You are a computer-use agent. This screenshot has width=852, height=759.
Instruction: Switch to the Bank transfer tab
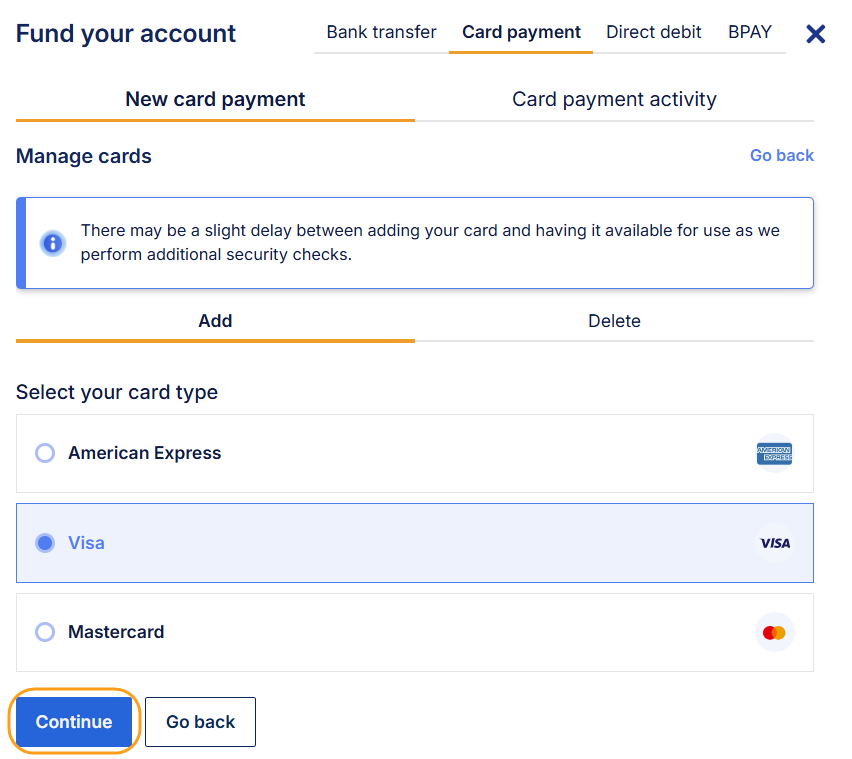[x=381, y=32]
